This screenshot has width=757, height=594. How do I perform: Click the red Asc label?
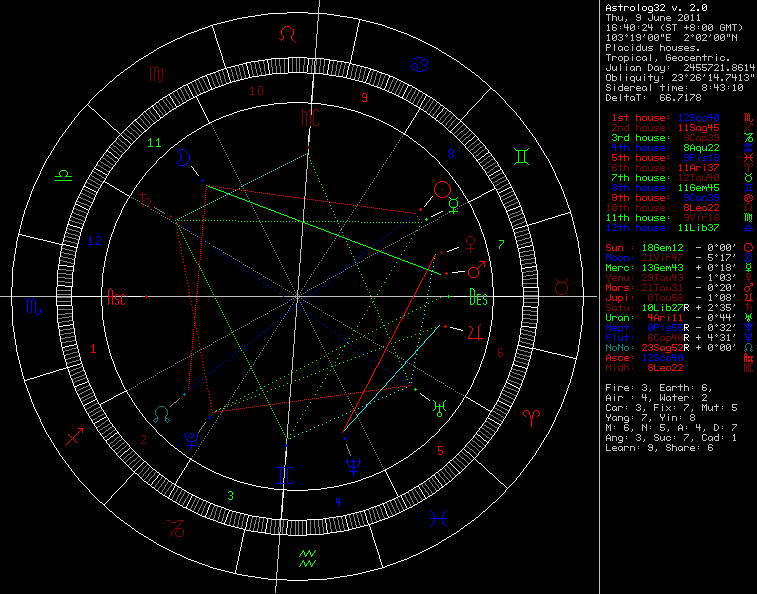117,296
